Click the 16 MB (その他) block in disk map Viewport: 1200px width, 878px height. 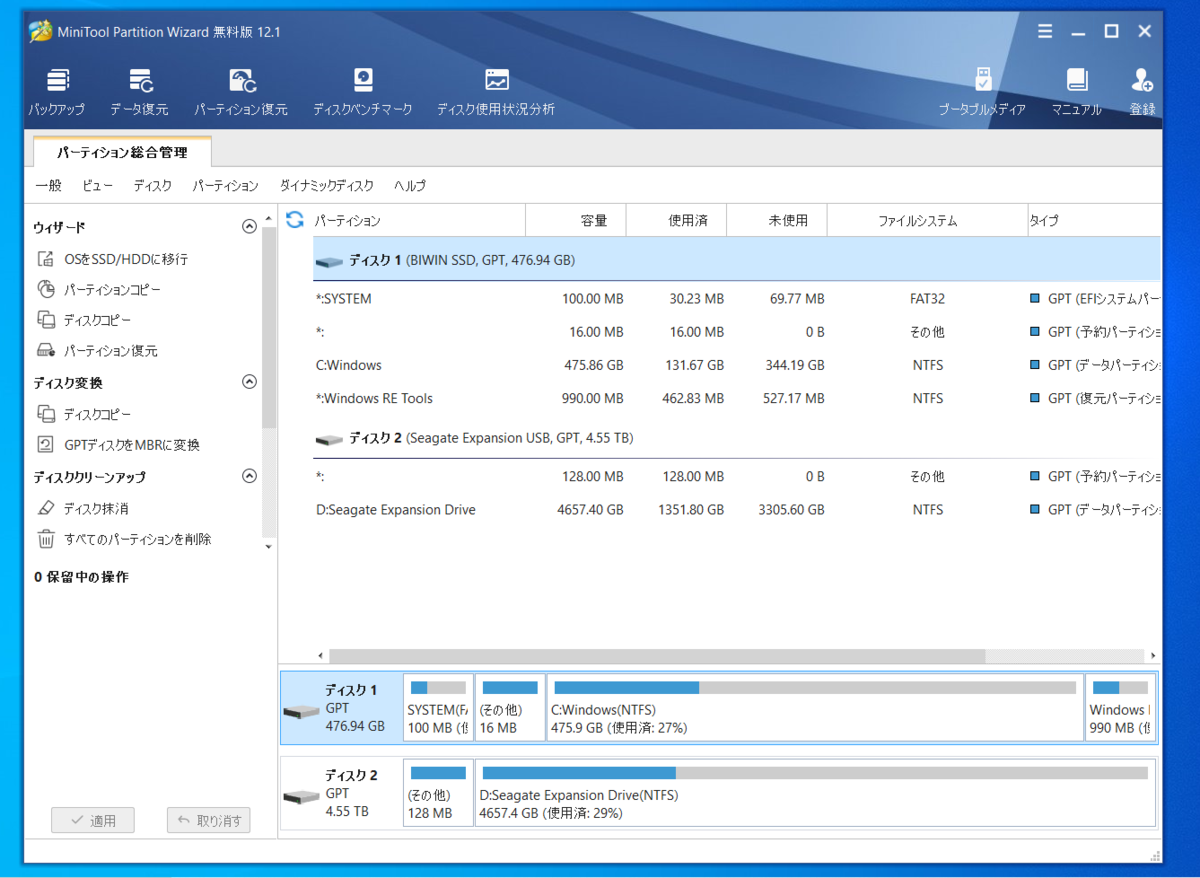coord(510,708)
